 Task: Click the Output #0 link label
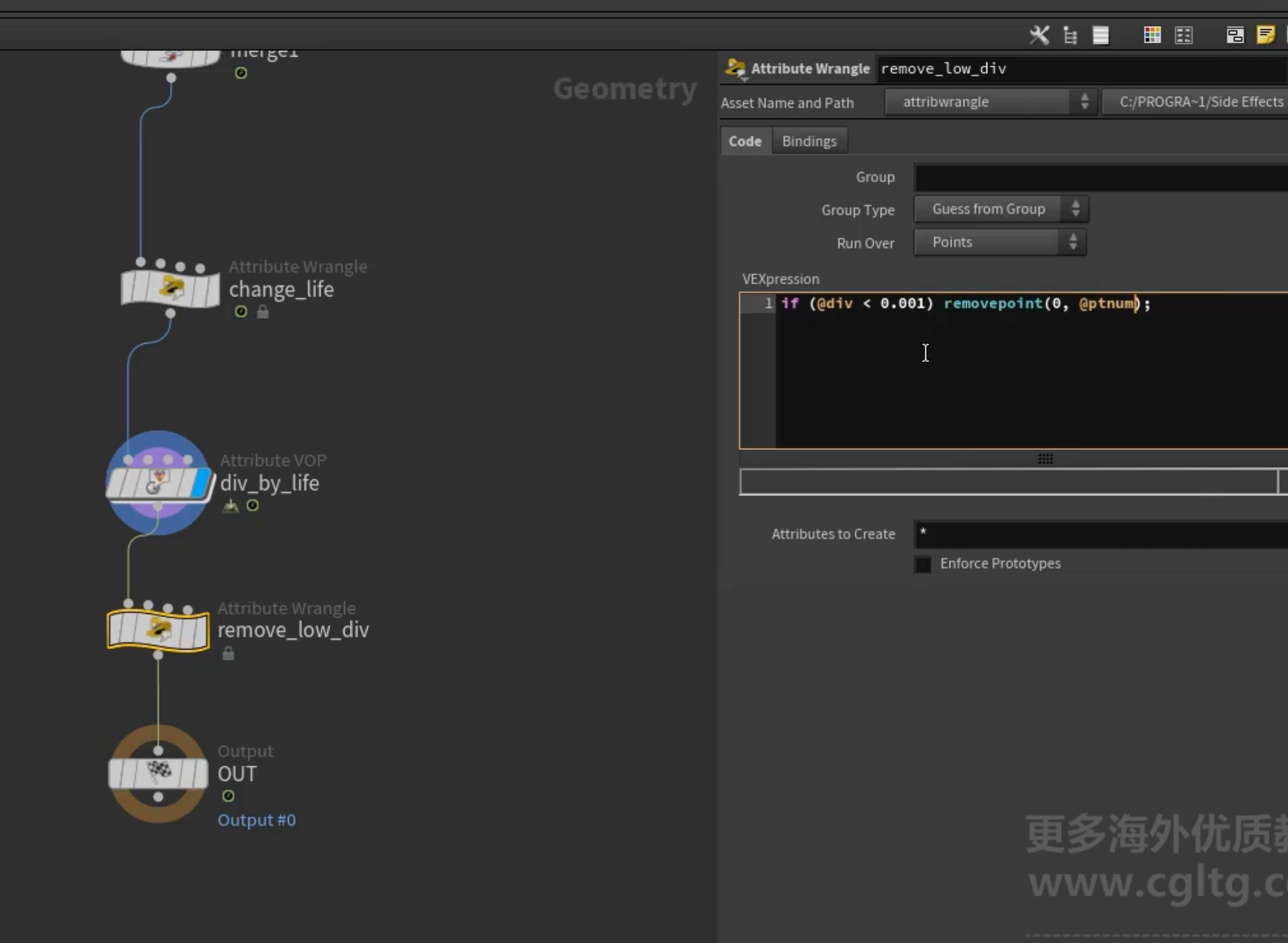pyautogui.click(x=257, y=820)
